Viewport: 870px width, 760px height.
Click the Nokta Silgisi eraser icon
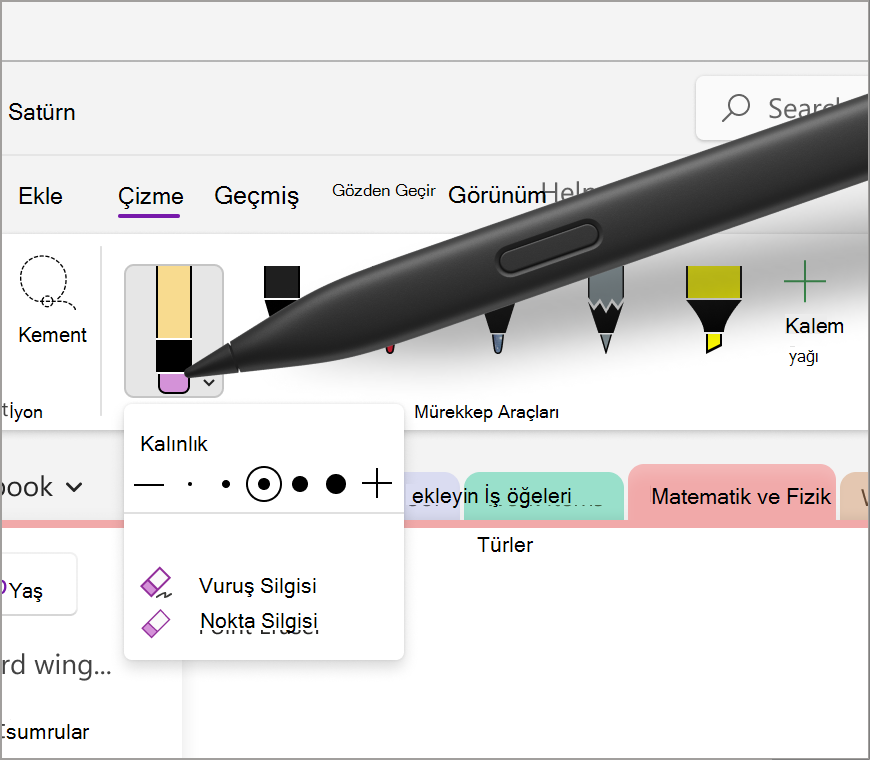pos(156,624)
